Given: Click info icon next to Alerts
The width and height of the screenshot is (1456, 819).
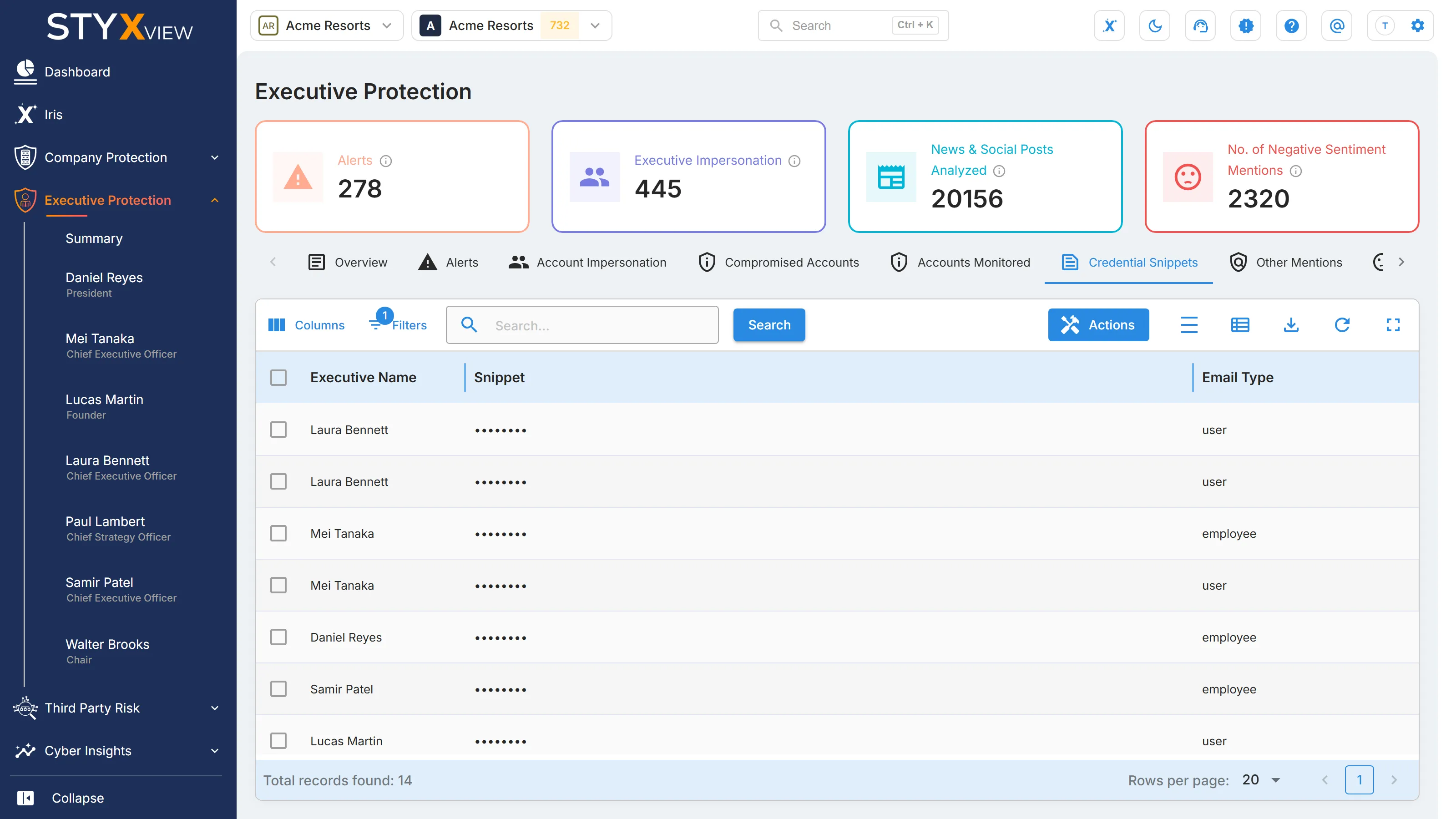Looking at the screenshot, I should [x=385, y=161].
